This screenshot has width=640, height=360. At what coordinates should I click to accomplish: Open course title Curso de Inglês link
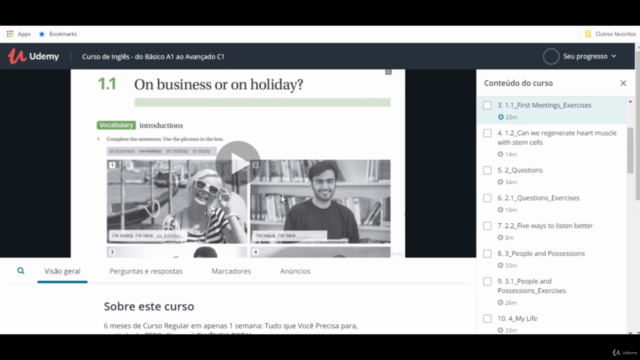(x=153, y=57)
